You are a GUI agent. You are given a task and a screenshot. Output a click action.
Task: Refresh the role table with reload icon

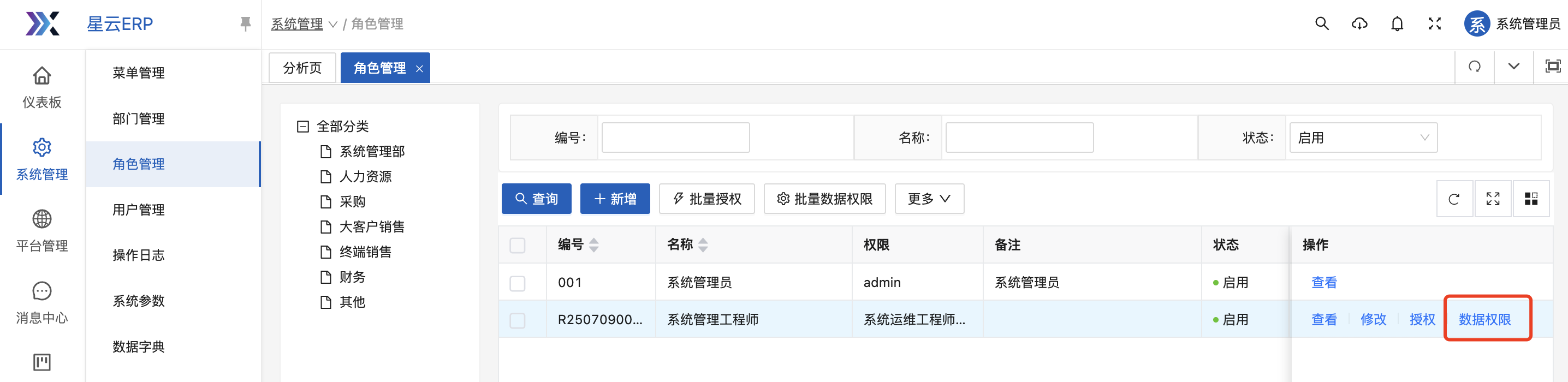click(1453, 199)
